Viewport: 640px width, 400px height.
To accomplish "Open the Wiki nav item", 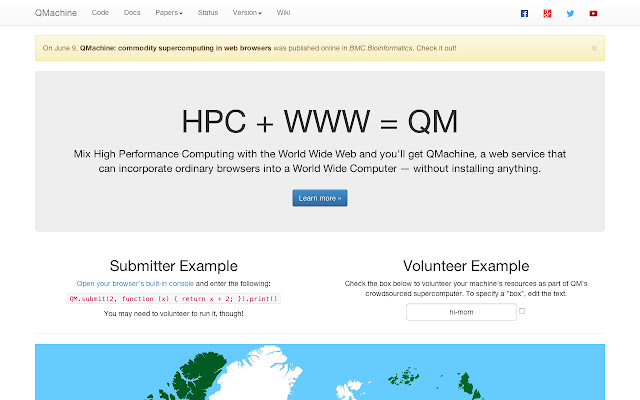I will (x=283, y=13).
